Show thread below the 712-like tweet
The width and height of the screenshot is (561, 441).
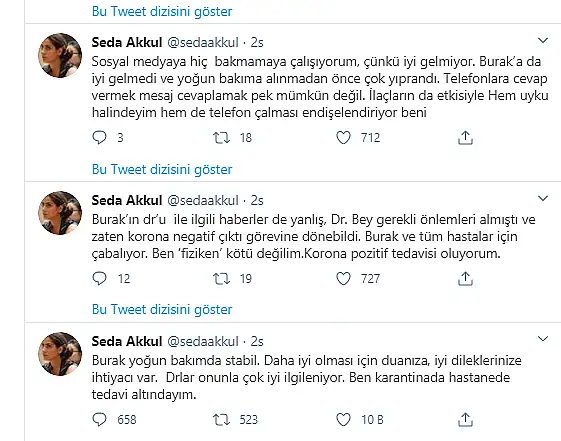pyautogui.click(x=162, y=169)
